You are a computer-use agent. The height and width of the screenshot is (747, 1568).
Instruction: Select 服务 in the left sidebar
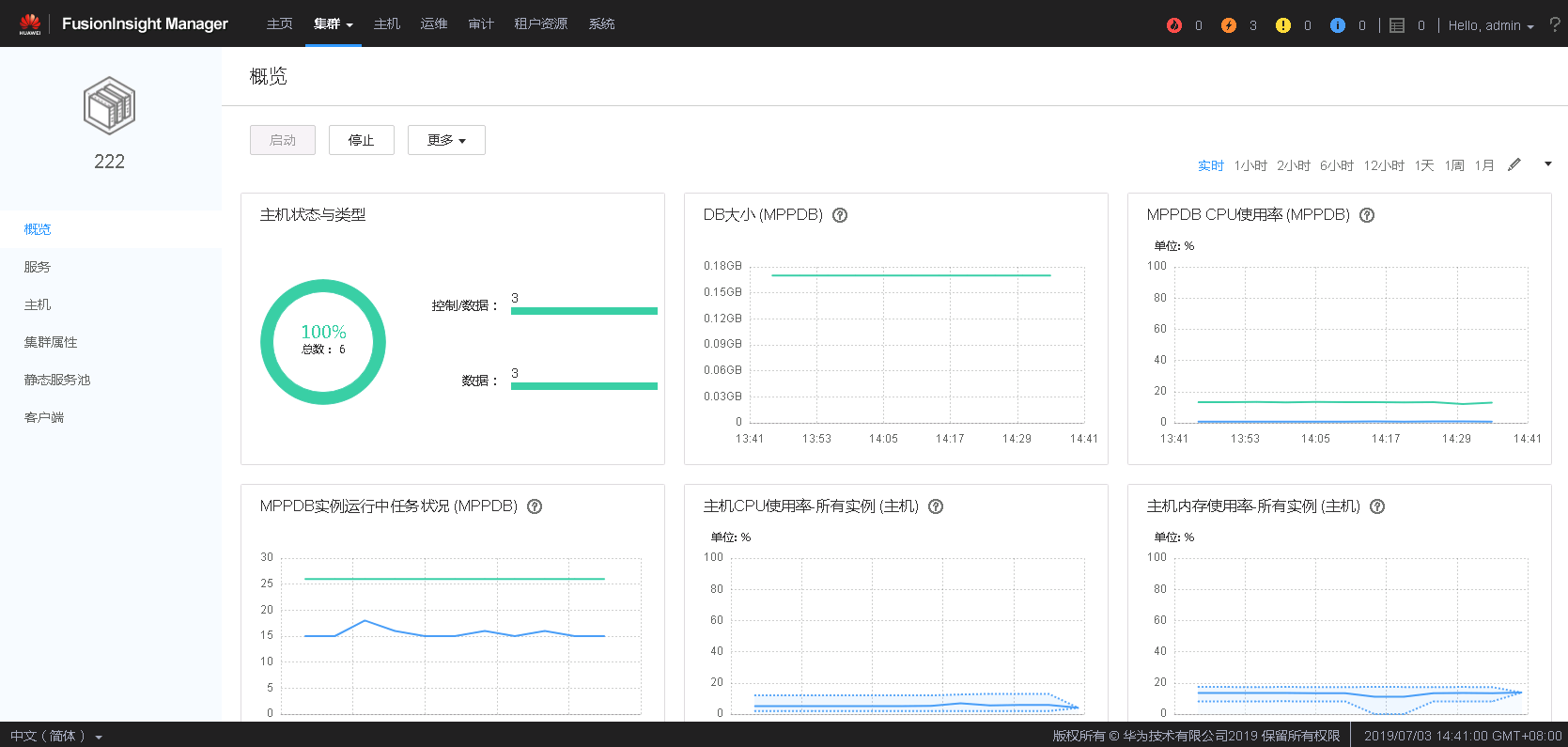[x=38, y=267]
